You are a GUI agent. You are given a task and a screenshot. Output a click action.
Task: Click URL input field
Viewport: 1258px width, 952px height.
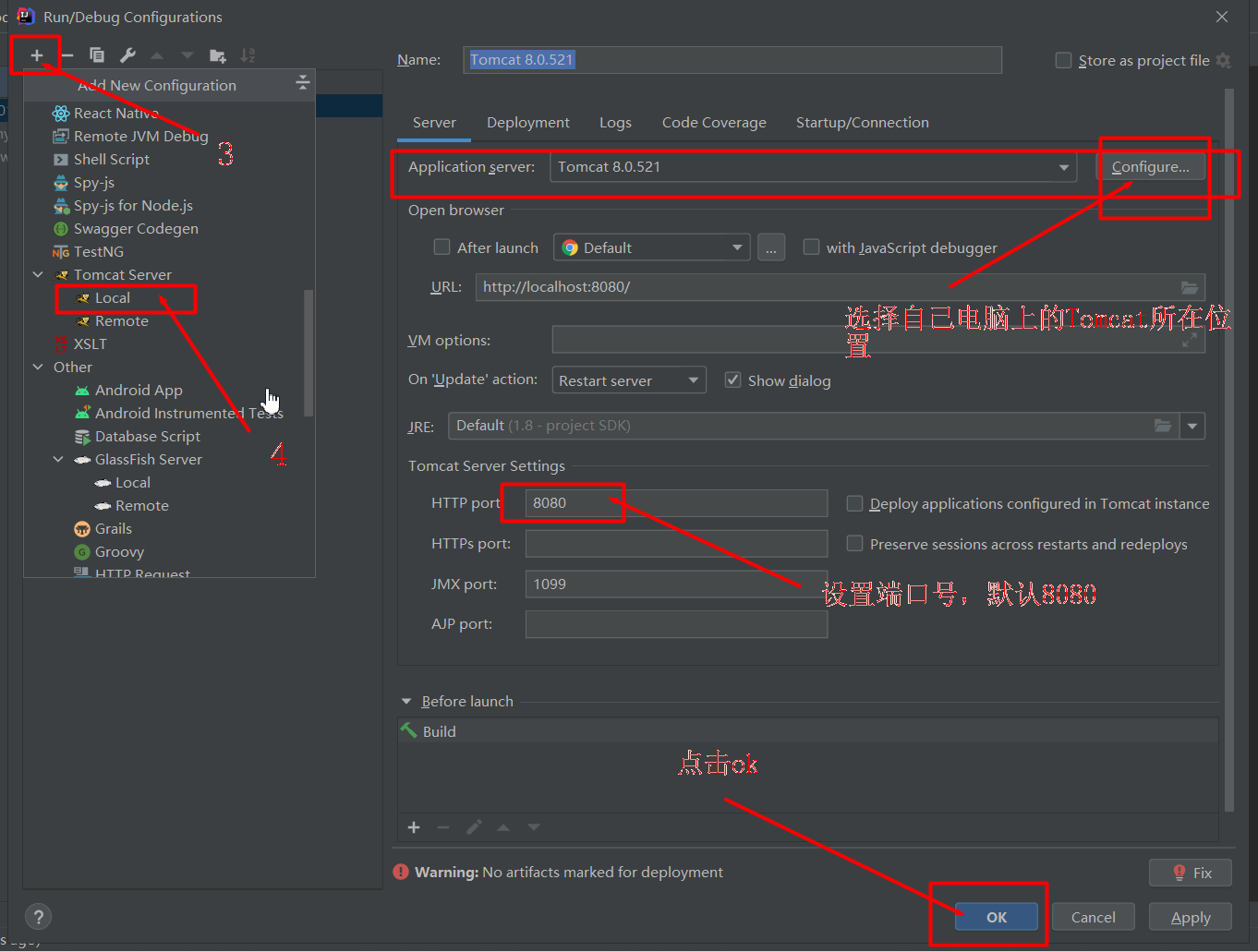(841, 287)
